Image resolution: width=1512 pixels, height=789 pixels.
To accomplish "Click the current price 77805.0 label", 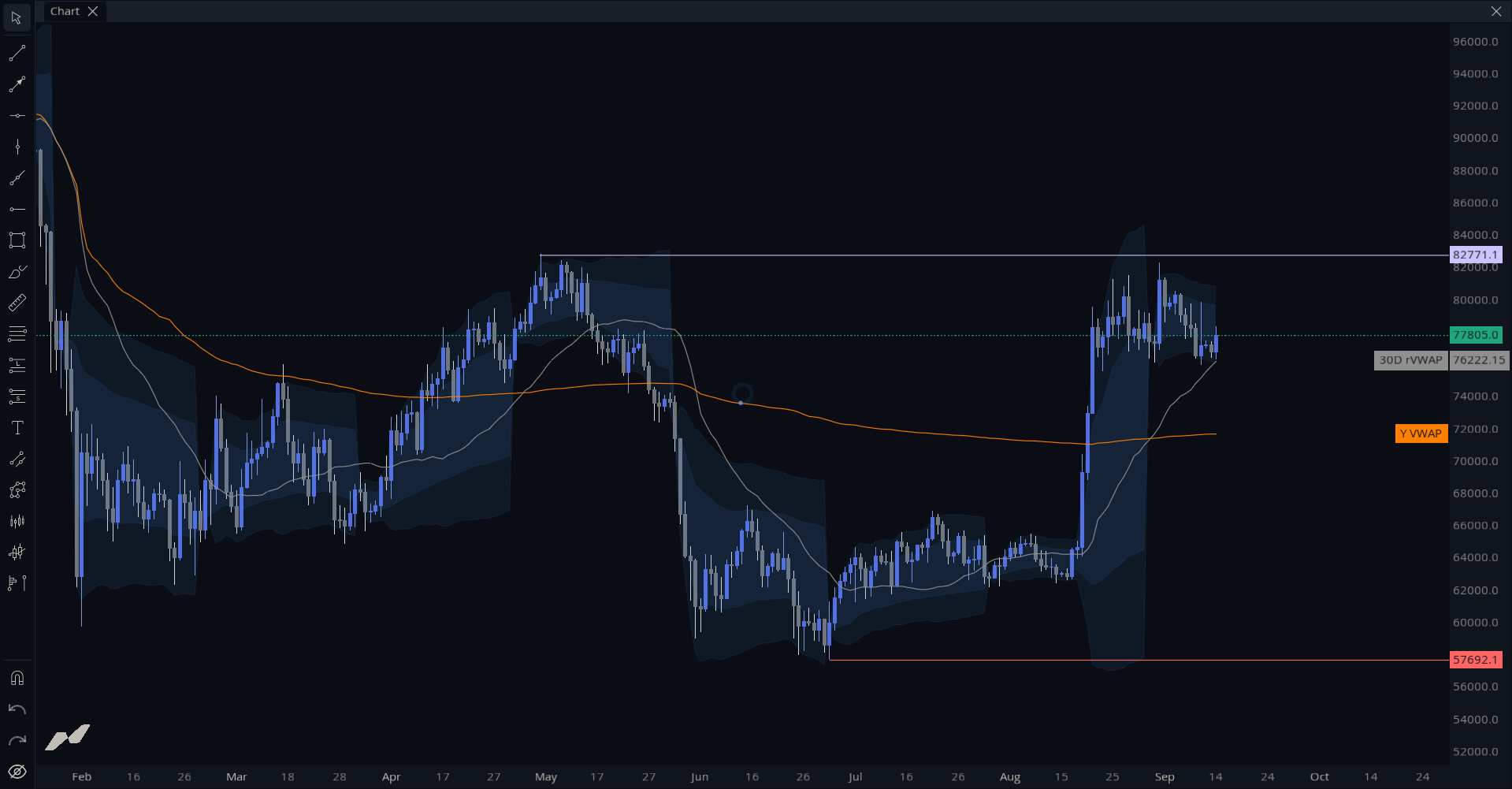I will (x=1476, y=335).
